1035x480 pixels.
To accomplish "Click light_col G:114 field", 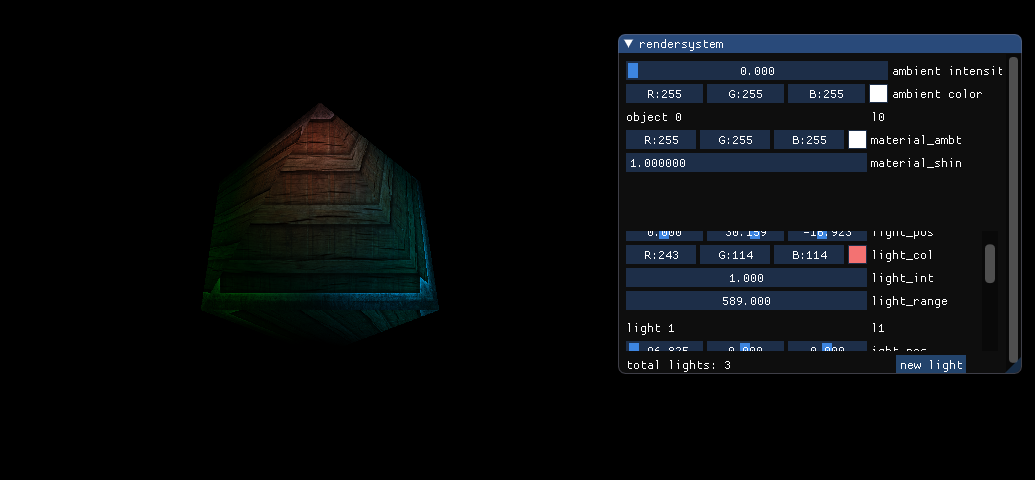I will coord(735,255).
